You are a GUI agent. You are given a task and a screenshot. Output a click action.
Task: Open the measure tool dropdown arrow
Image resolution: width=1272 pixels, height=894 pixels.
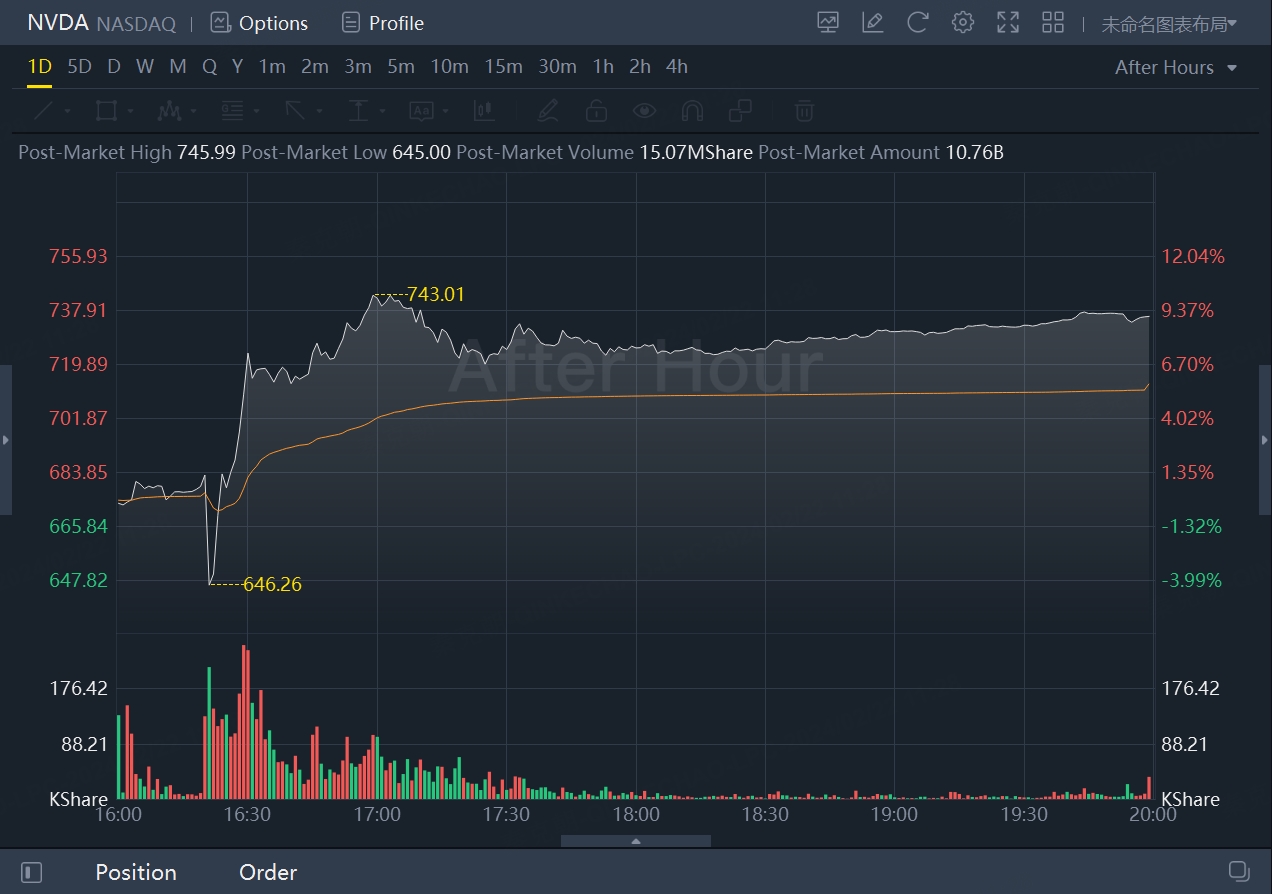382,111
